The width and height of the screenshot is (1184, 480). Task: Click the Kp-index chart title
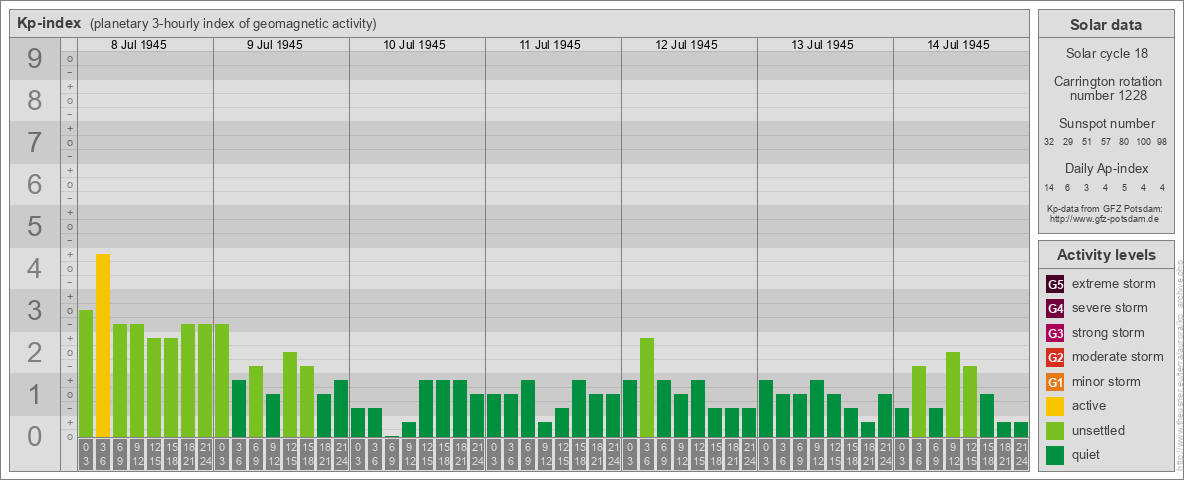[x=49, y=23]
